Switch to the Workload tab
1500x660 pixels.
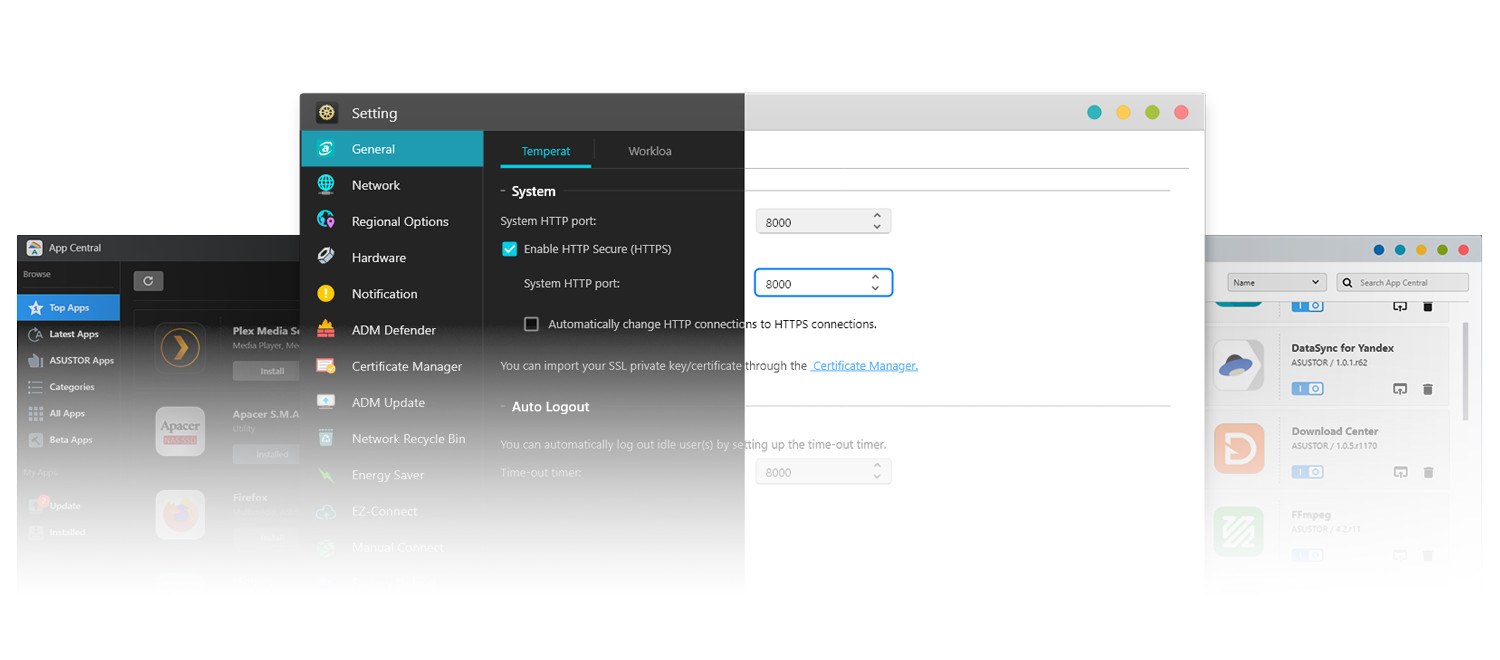pos(649,151)
